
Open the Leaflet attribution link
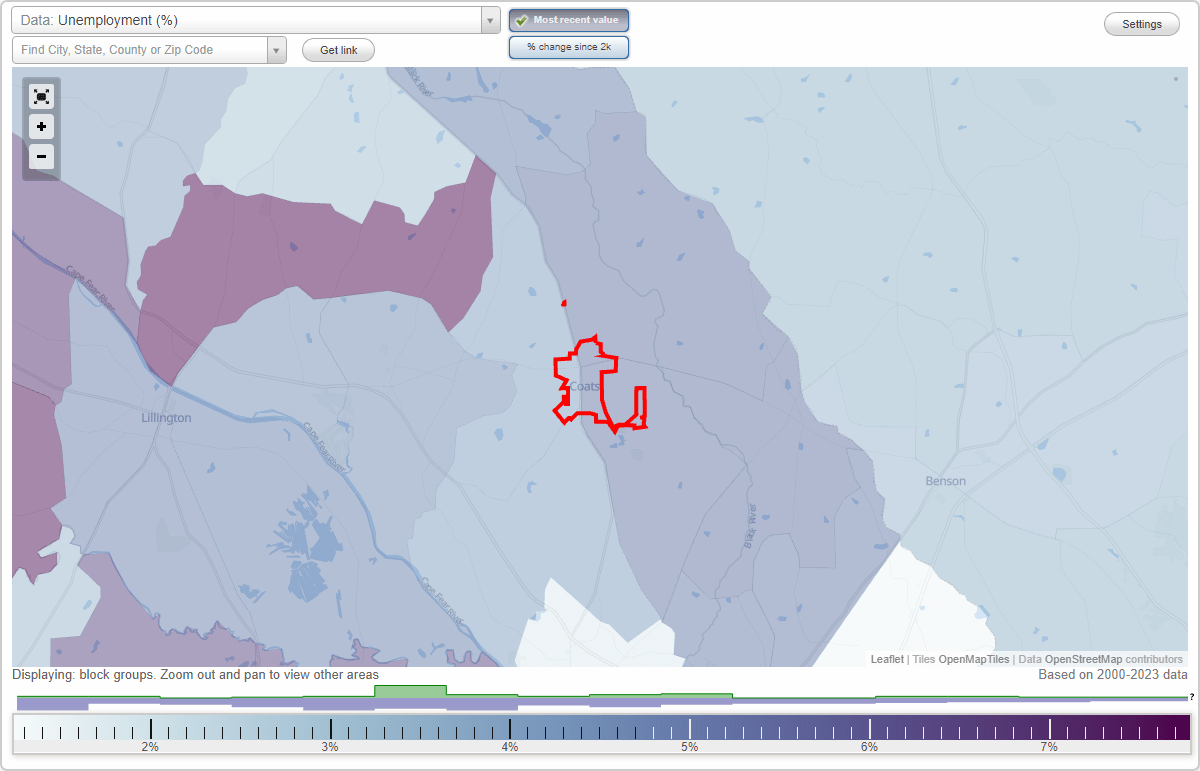click(887, 659)
